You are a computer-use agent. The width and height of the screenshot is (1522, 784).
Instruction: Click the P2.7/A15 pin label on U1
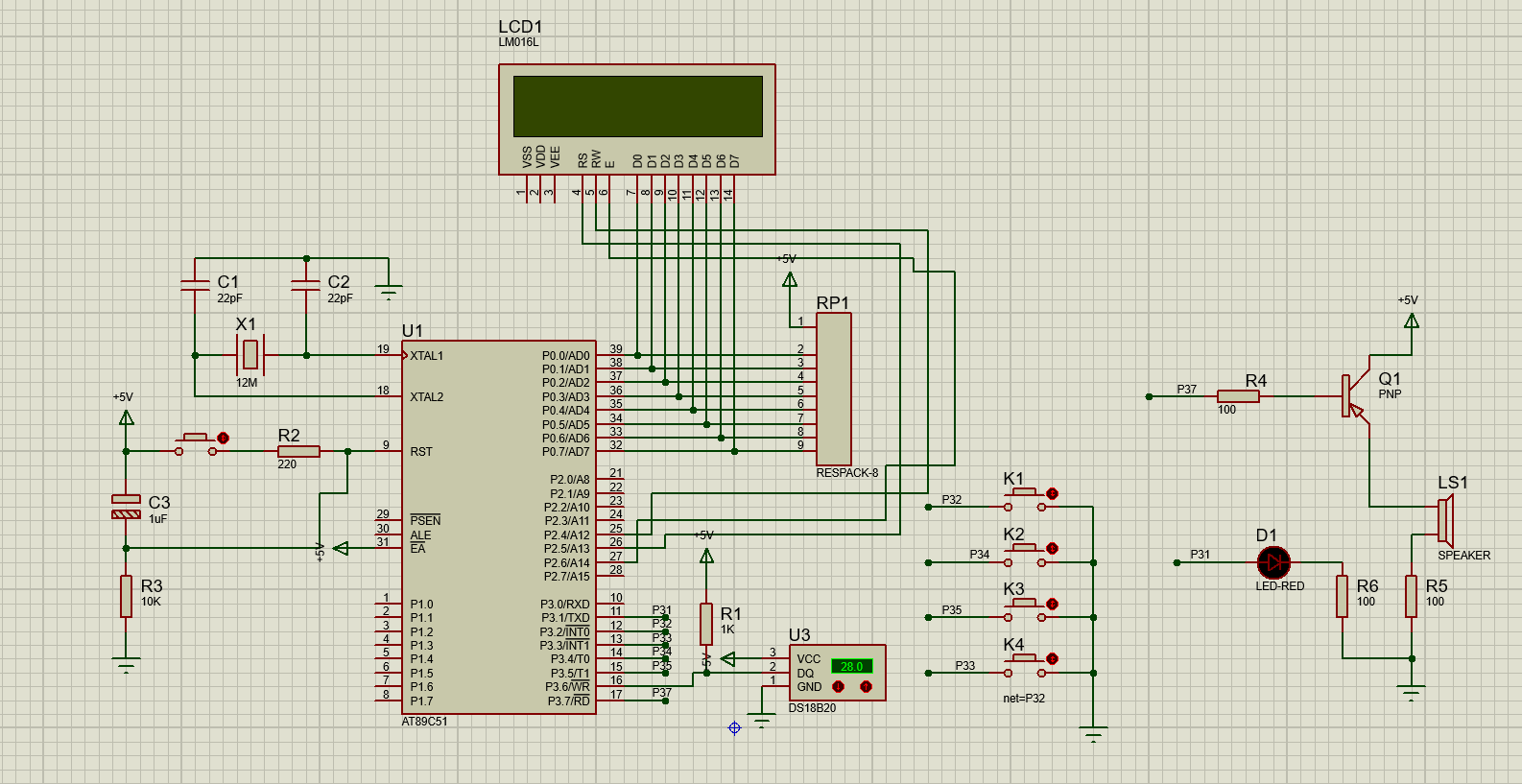(x=567, y=577)
